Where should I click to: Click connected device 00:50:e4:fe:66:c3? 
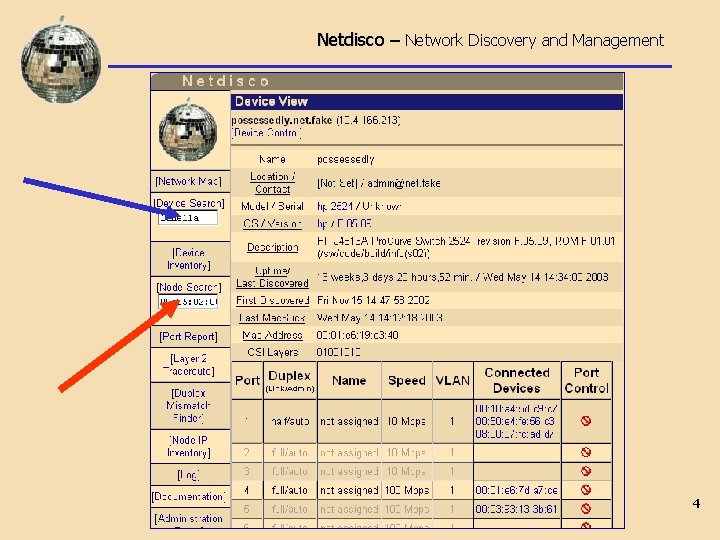tap(515, 421)
